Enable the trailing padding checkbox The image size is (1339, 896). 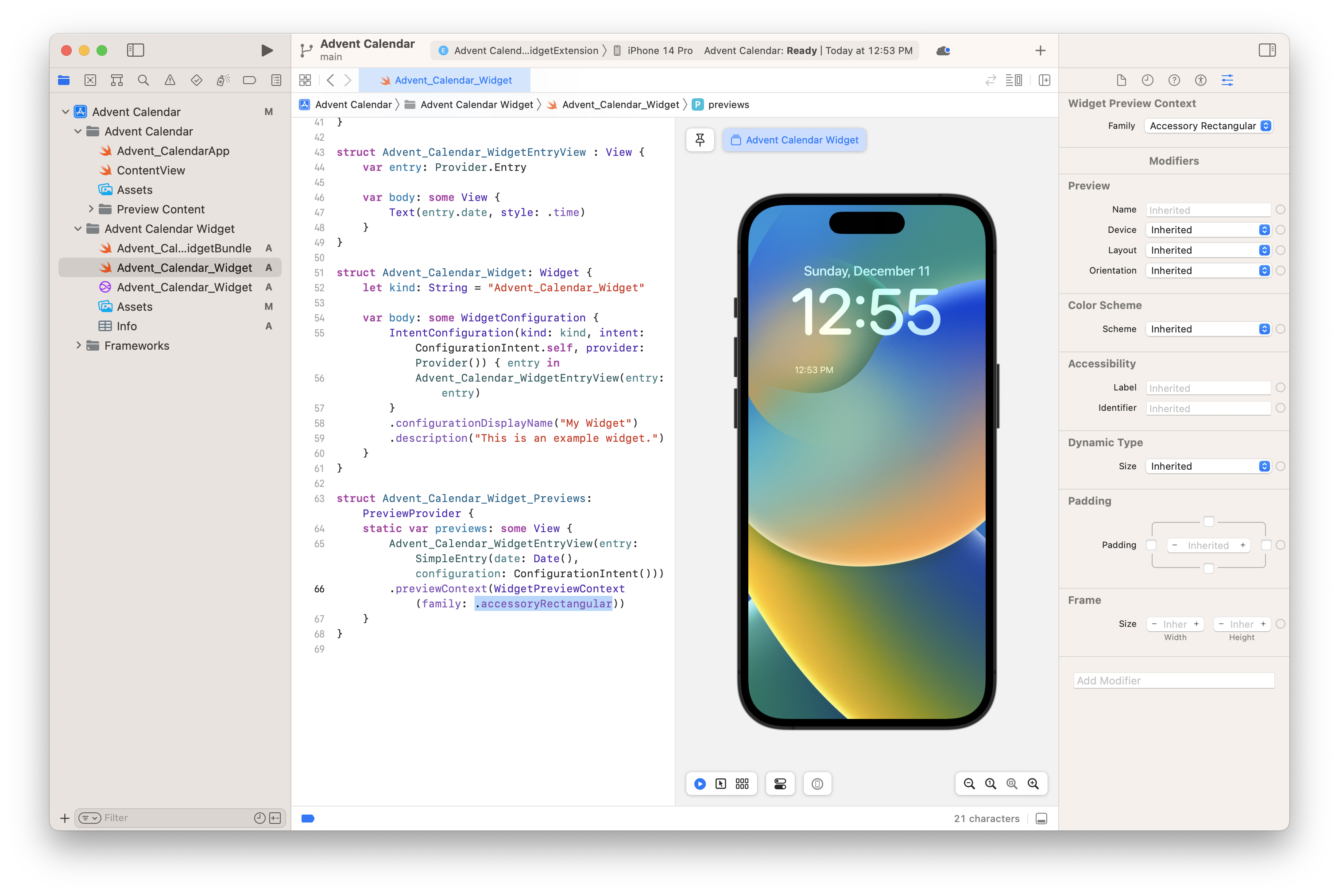pos(1265,545)
